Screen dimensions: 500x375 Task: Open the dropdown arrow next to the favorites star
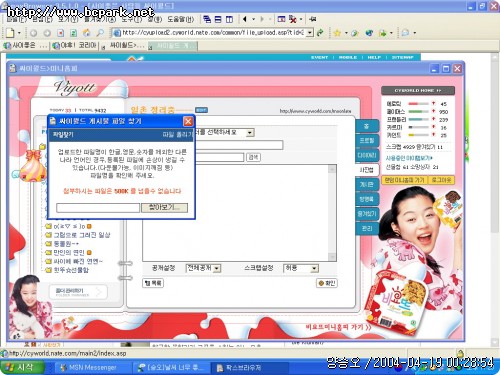(346, 33)
